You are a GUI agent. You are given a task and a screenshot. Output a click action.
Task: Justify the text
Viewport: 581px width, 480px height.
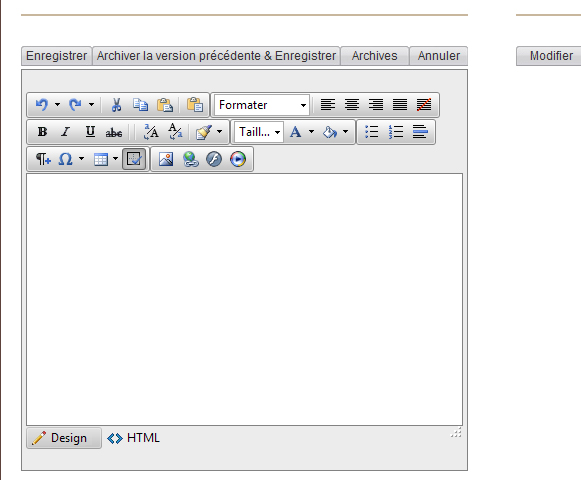coord(400,105)
